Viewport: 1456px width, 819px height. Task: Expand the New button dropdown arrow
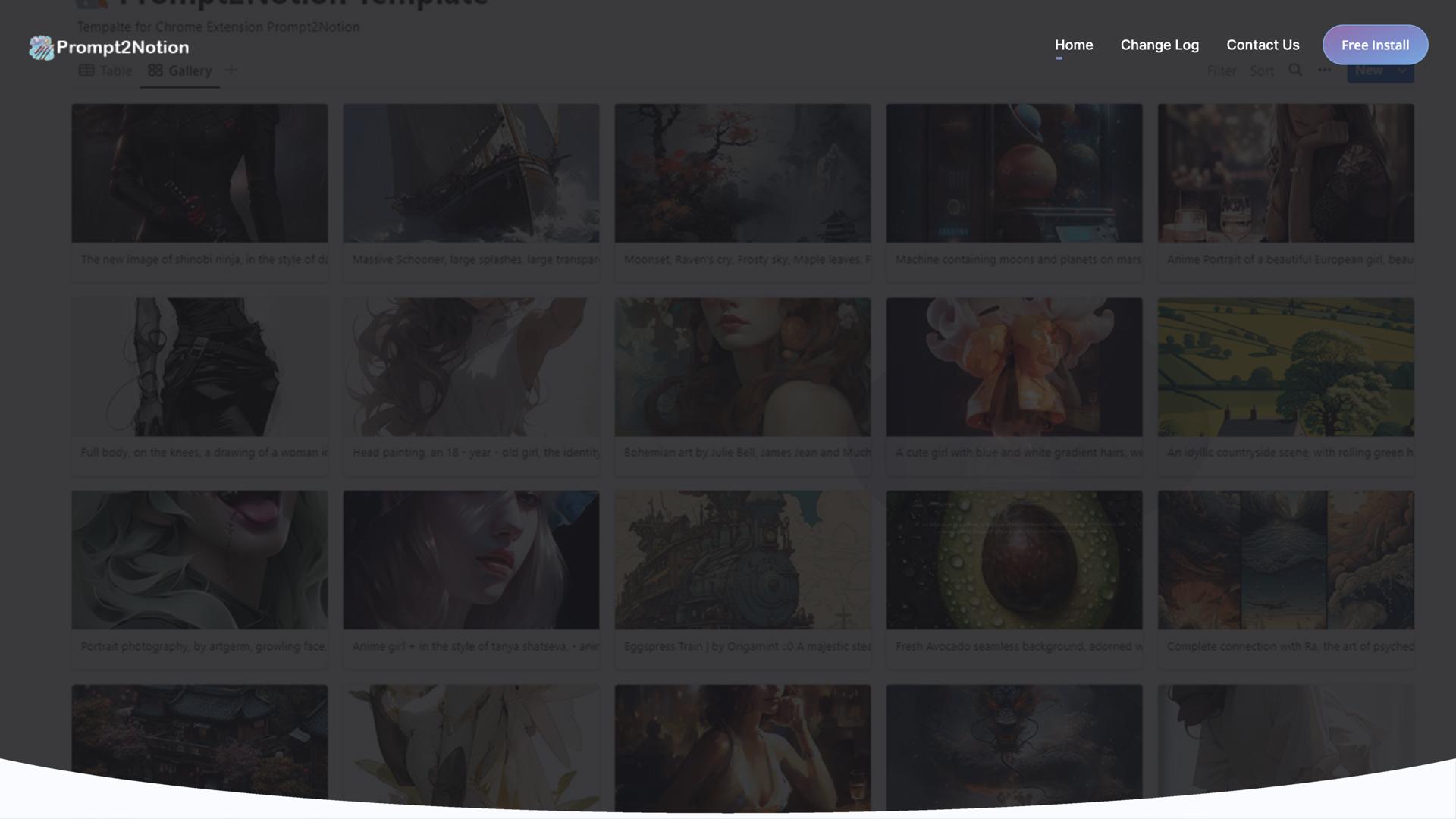[x=1402, y=71]
